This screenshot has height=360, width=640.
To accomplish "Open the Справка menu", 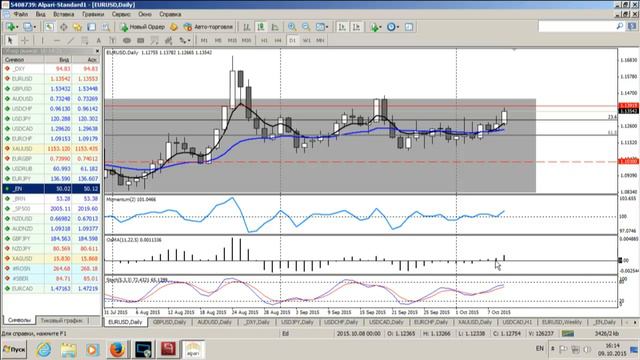I will pyautogui.click(x=170, y=14).
